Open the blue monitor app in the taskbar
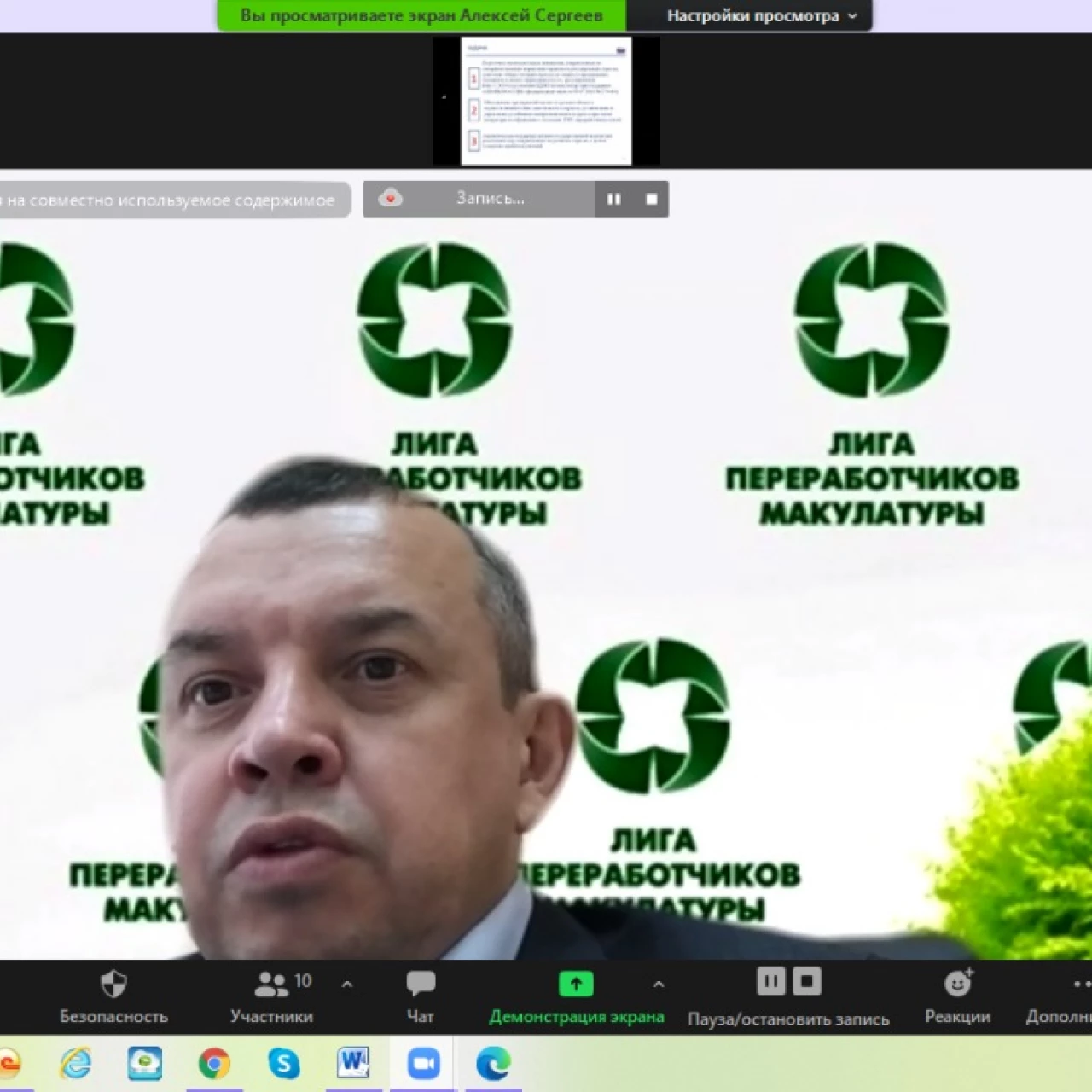This screenshot has width=1092, height=1092. [145, 1063]
